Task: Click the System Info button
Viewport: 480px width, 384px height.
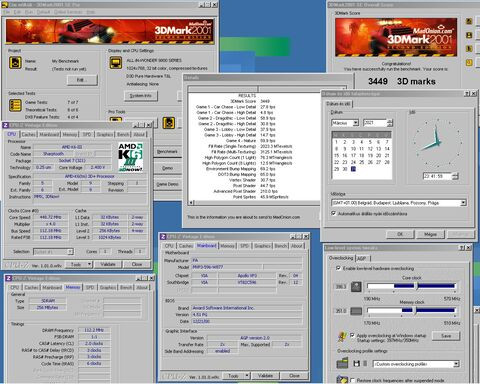Action: tap(140, 96)
